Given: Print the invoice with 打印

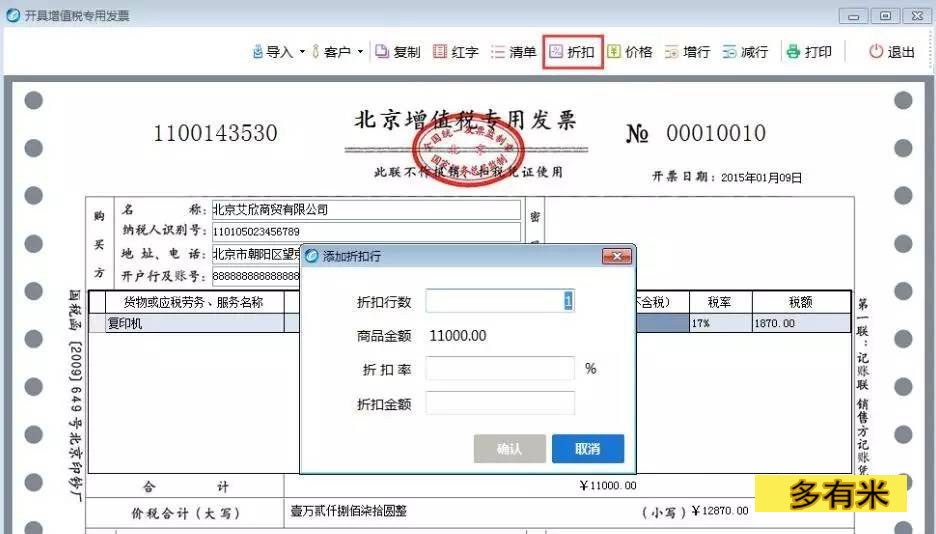Looking at the screenshot, I should 808,52.
